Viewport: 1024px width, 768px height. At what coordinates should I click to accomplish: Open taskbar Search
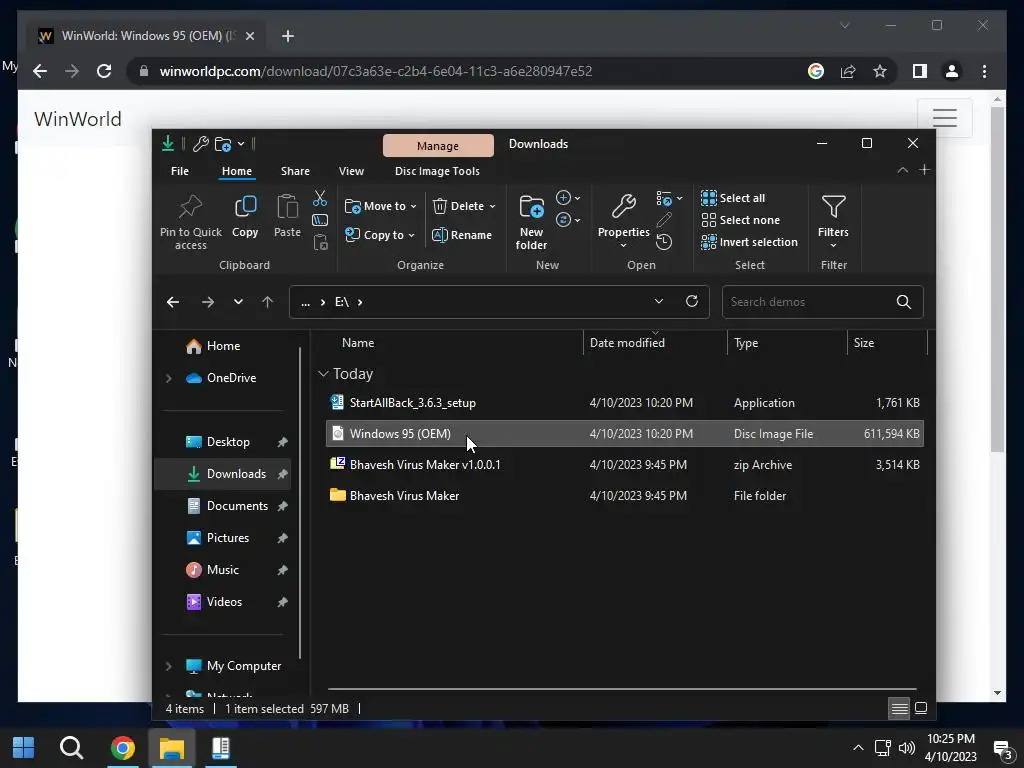[71, 748]
